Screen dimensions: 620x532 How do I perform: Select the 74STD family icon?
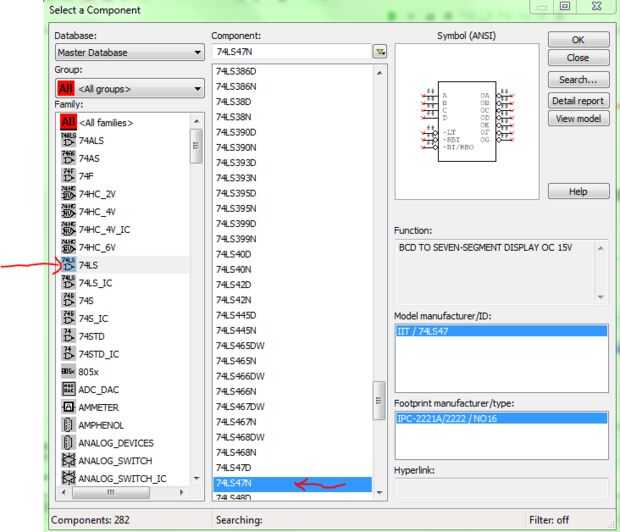point(68,336)
